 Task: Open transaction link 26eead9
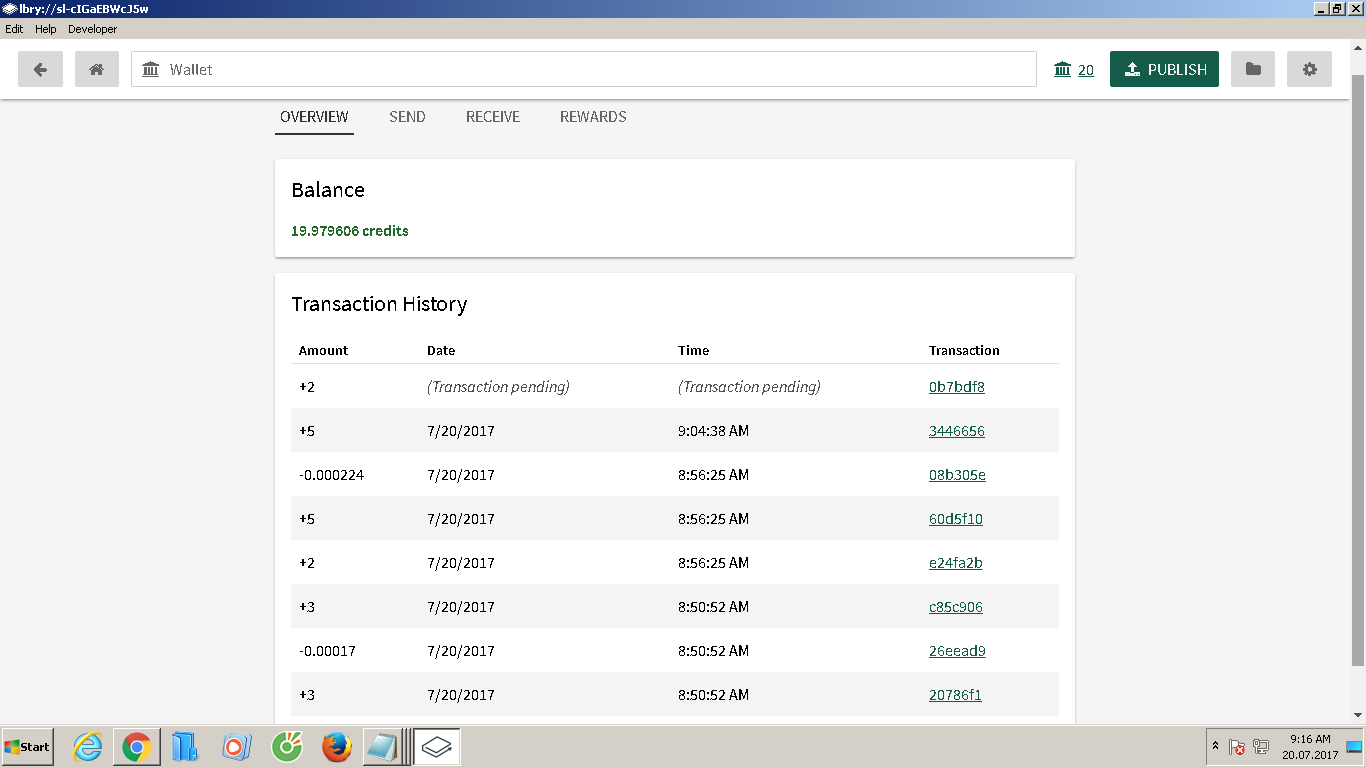tap(956, 651)
